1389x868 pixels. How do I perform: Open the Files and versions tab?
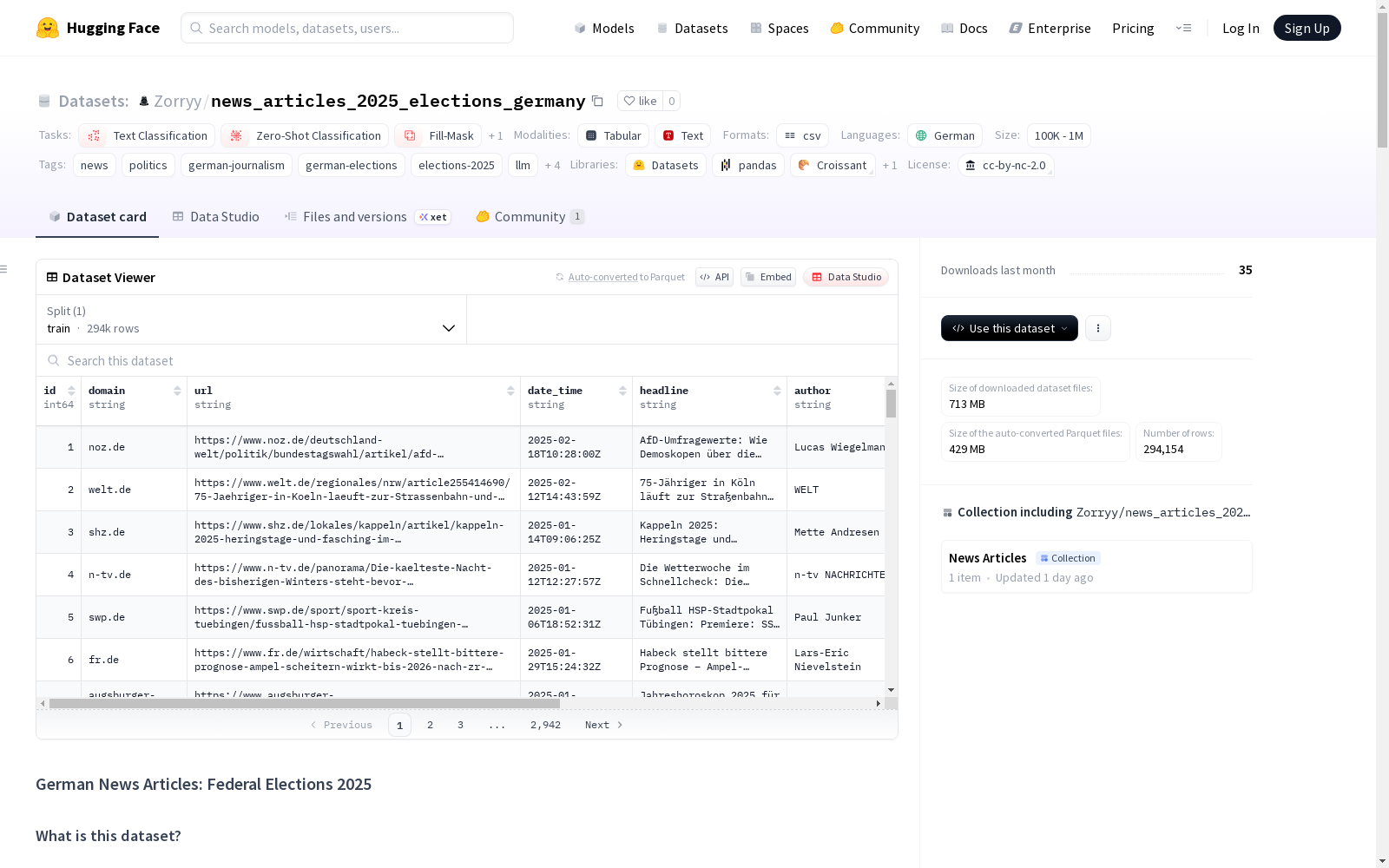(x=367, y=217)
